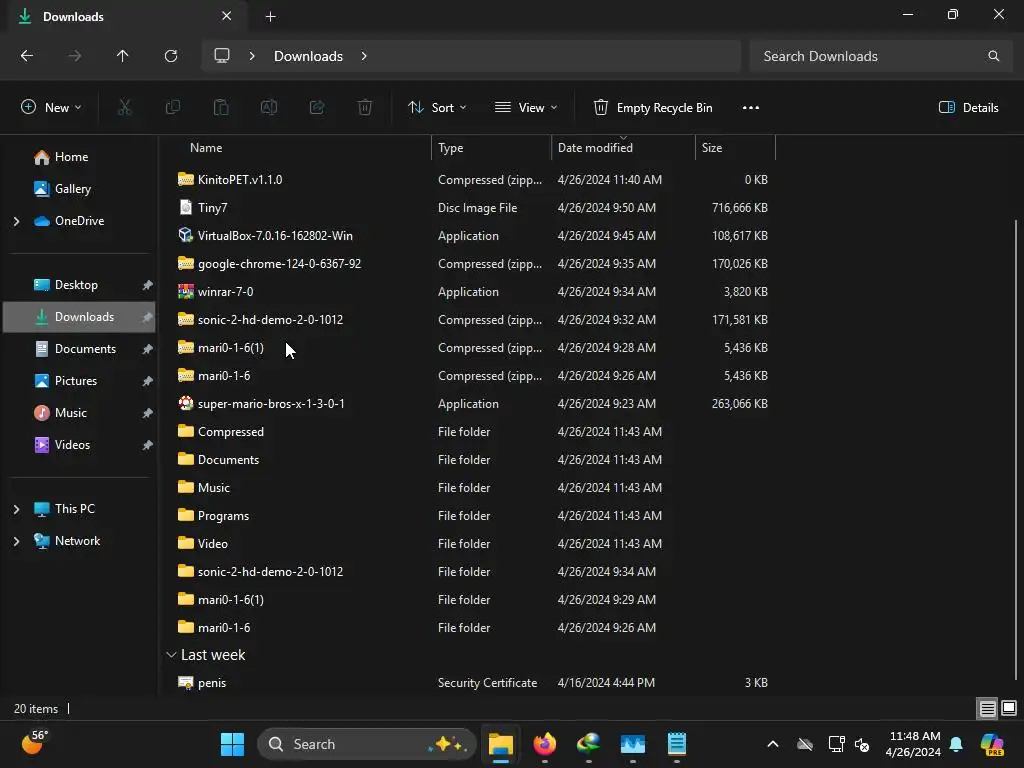The image size is (1024, 768).
Task: Open Home in navigation pane
Action: coord(71,157)
